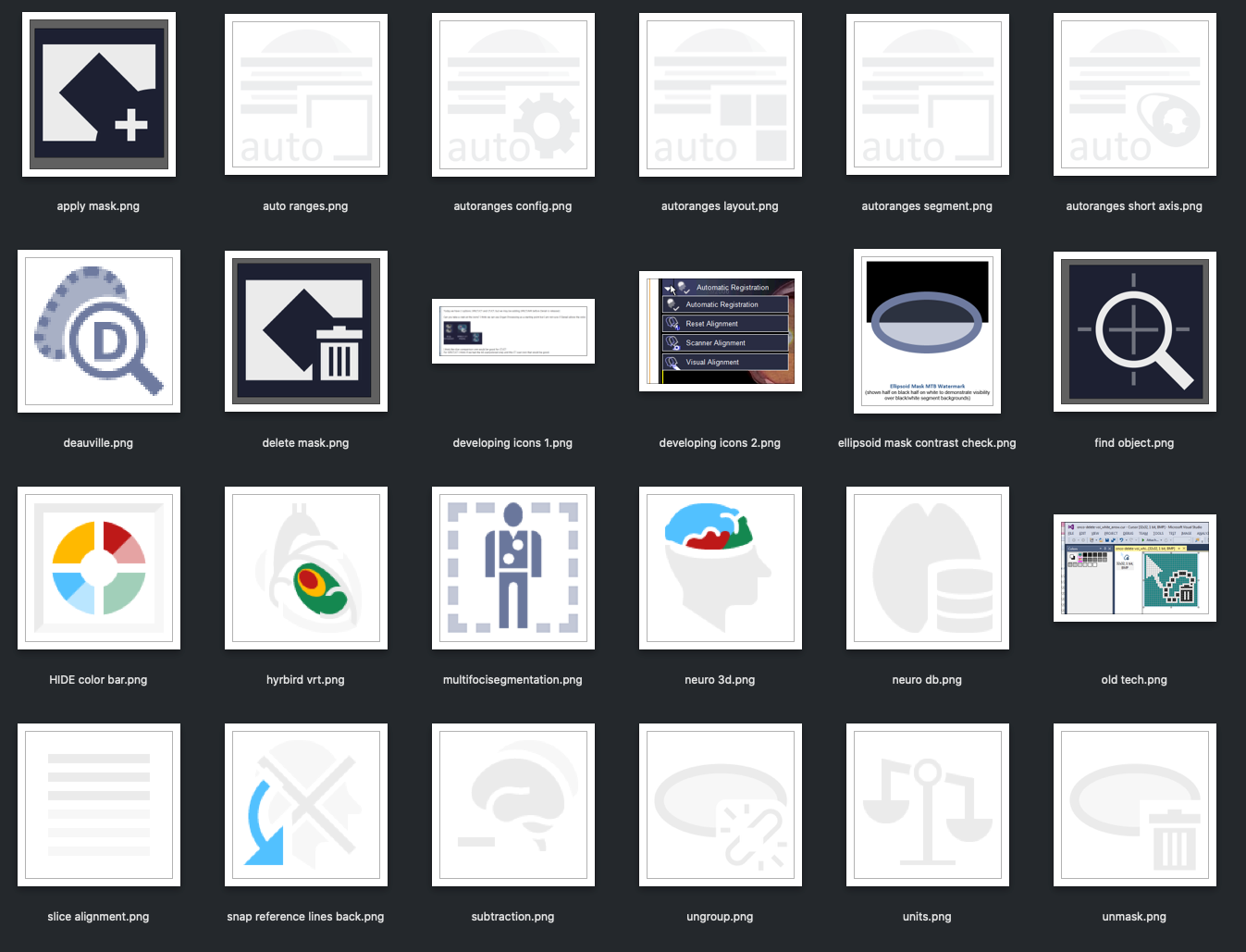
Task: Select the auto ranges.png thumbnail
Action: click(306, 94)
